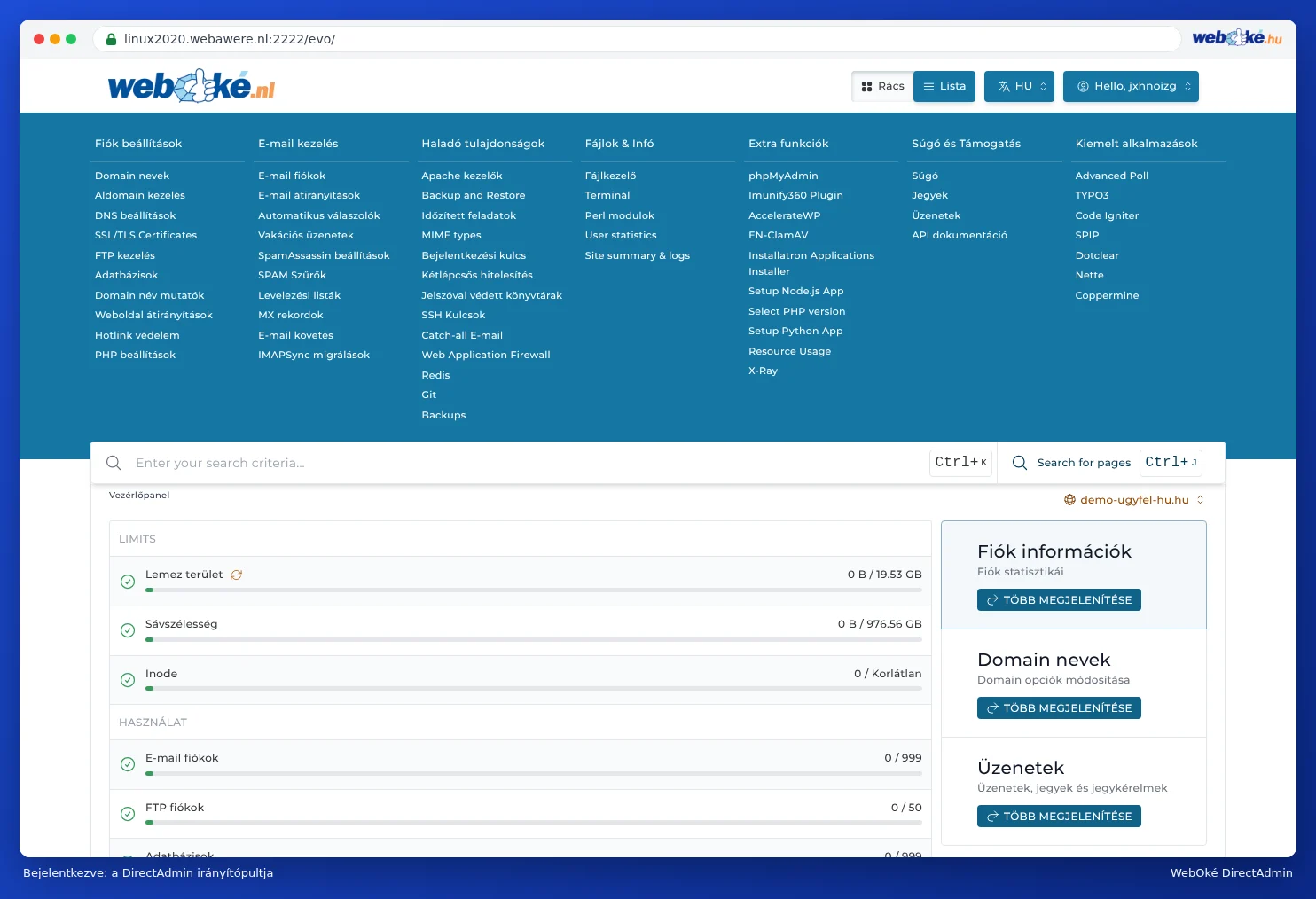The height and width of the screenshot is (899, 1316).
Task: Open the demo-ugyfel-hu.hu domain selector
Action: (1134, 500)
